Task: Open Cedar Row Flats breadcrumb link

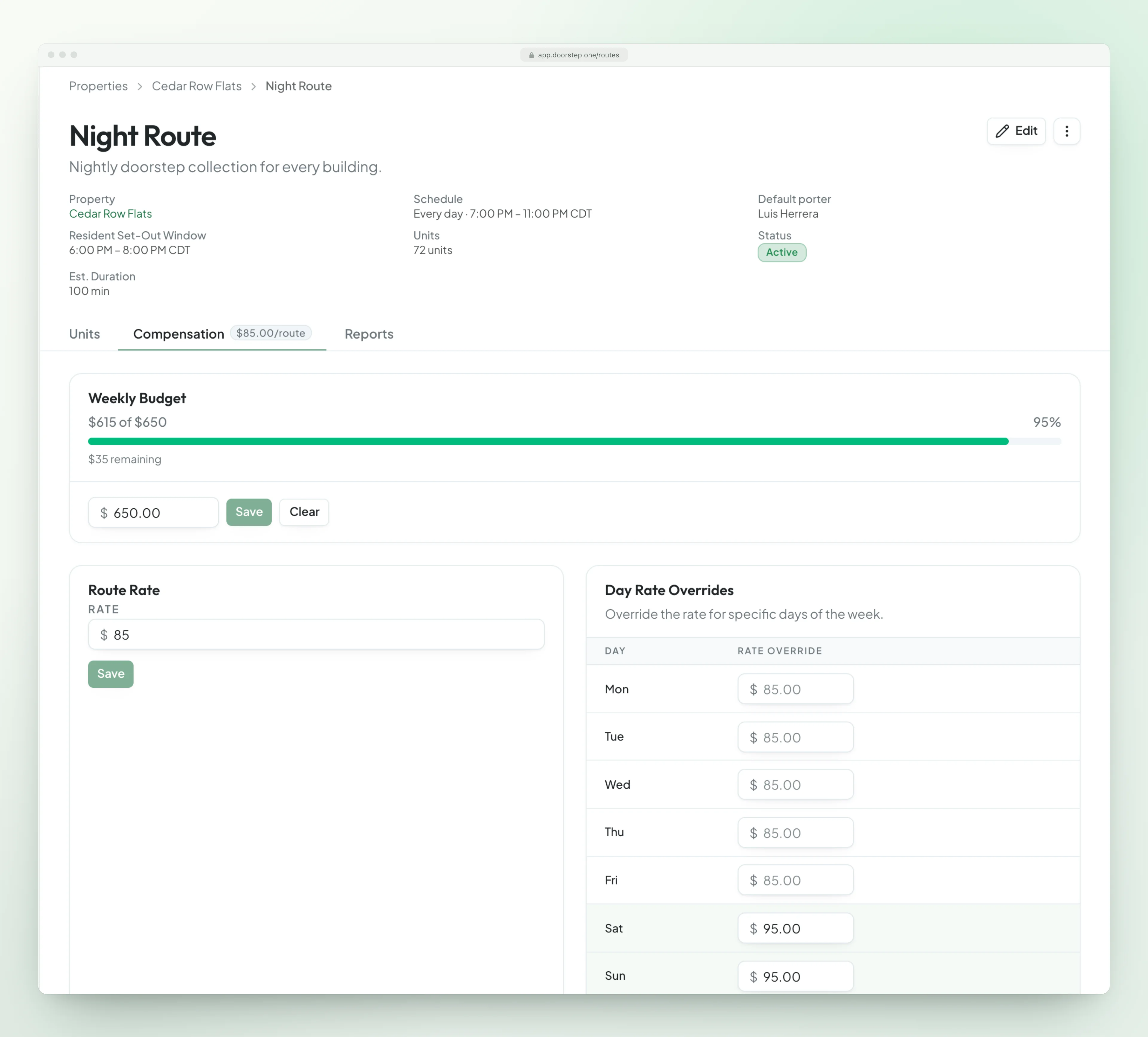Action: pos(196,86)
